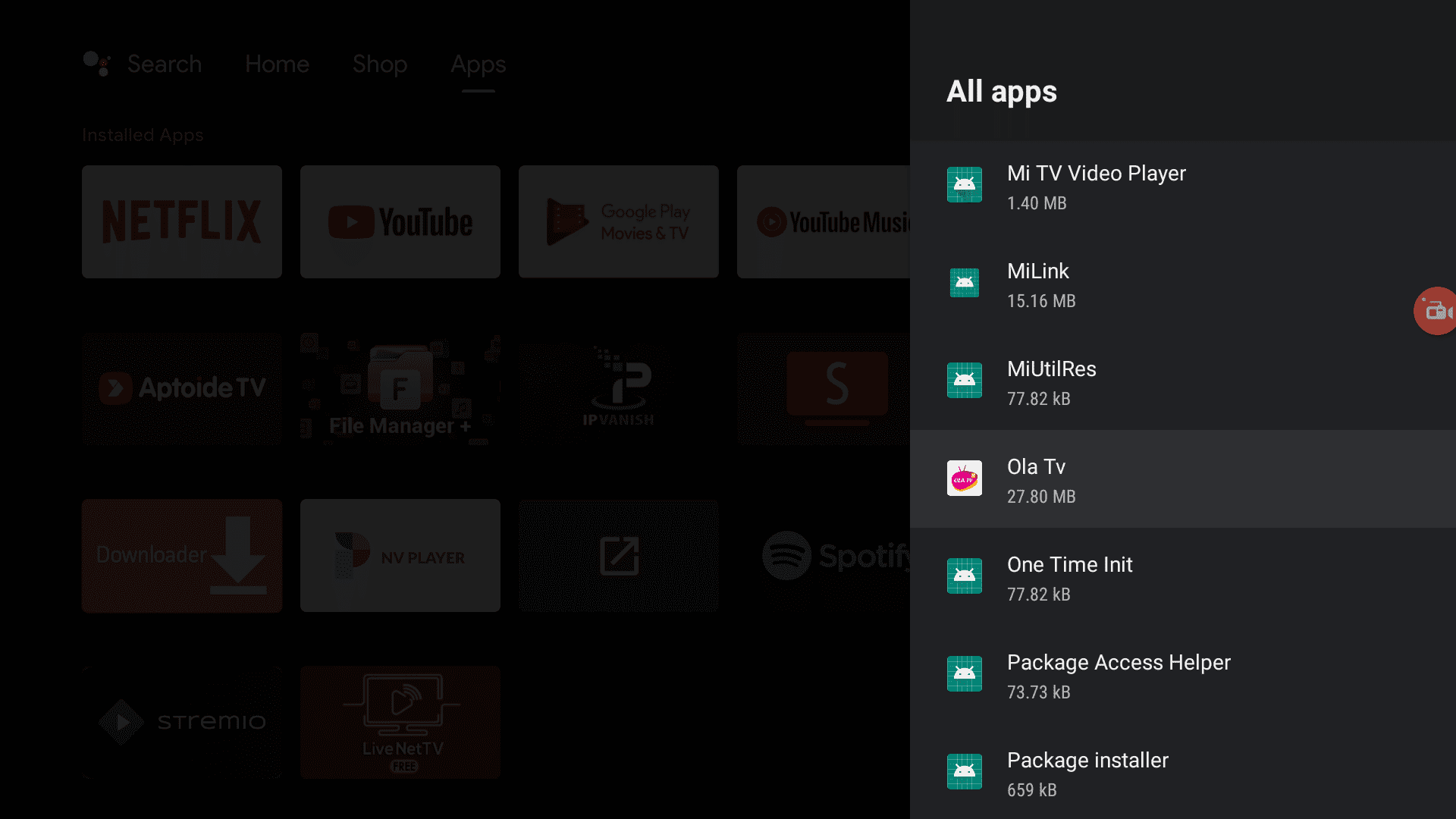1456x819 pixels.
Task: Launch the Downloader tile
Action: pos(182,555)
